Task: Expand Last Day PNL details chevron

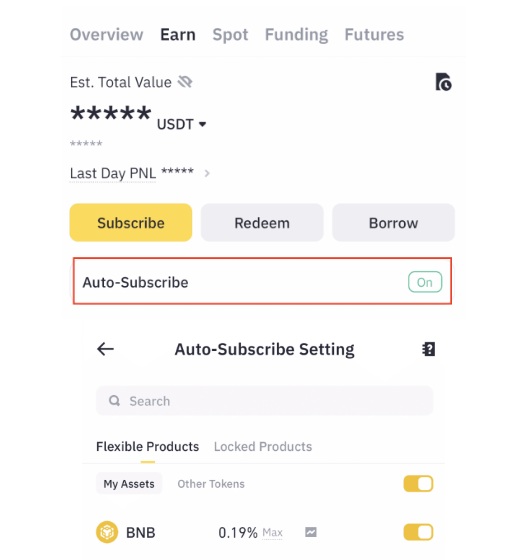Action: (207, 174)
